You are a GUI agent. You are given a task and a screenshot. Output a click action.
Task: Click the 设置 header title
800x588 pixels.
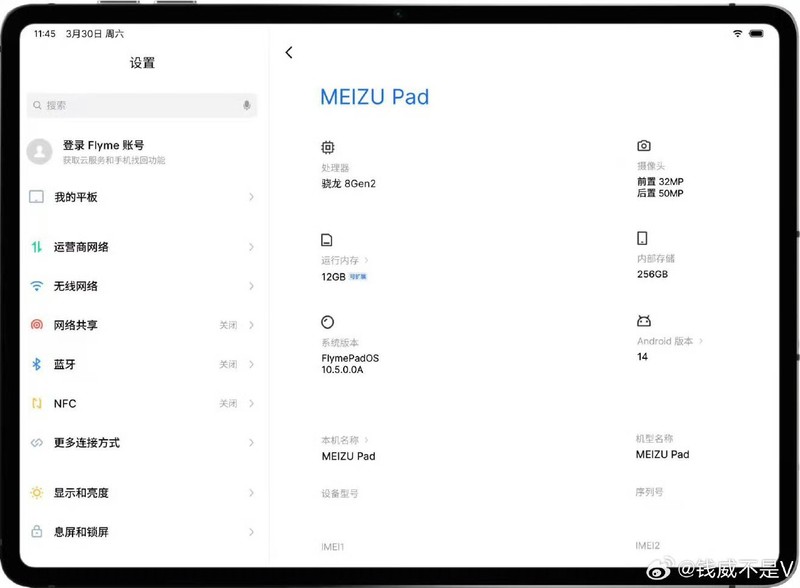(x=142, y=63)
